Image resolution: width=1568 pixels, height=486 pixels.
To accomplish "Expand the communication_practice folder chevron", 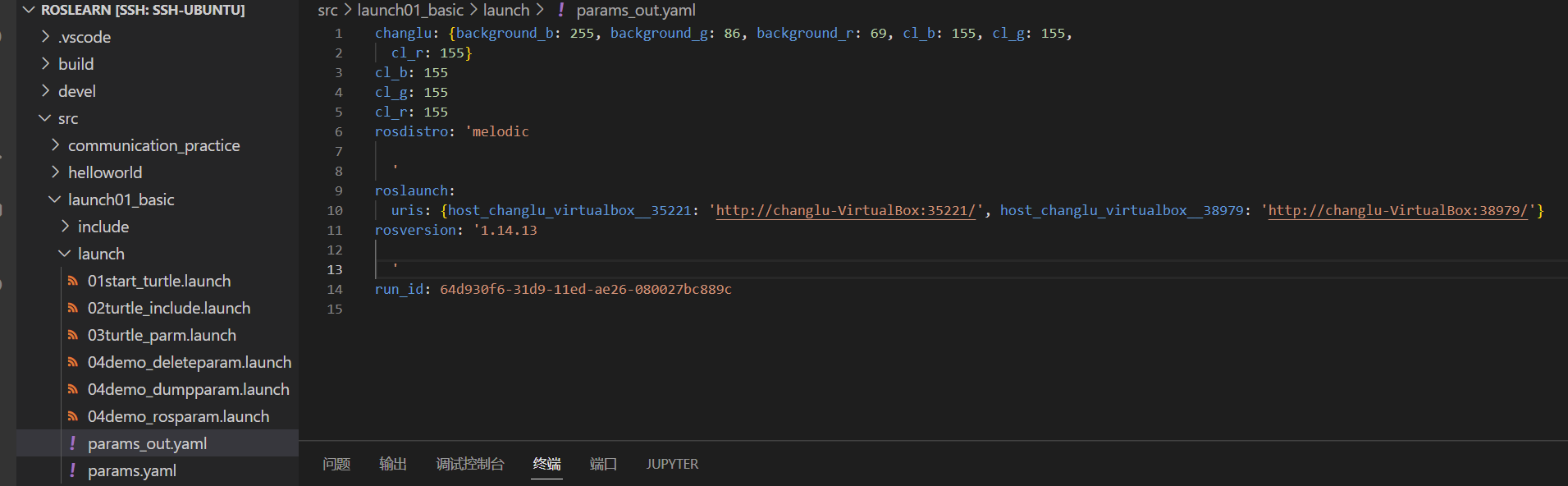I will (x=55, y=145).
